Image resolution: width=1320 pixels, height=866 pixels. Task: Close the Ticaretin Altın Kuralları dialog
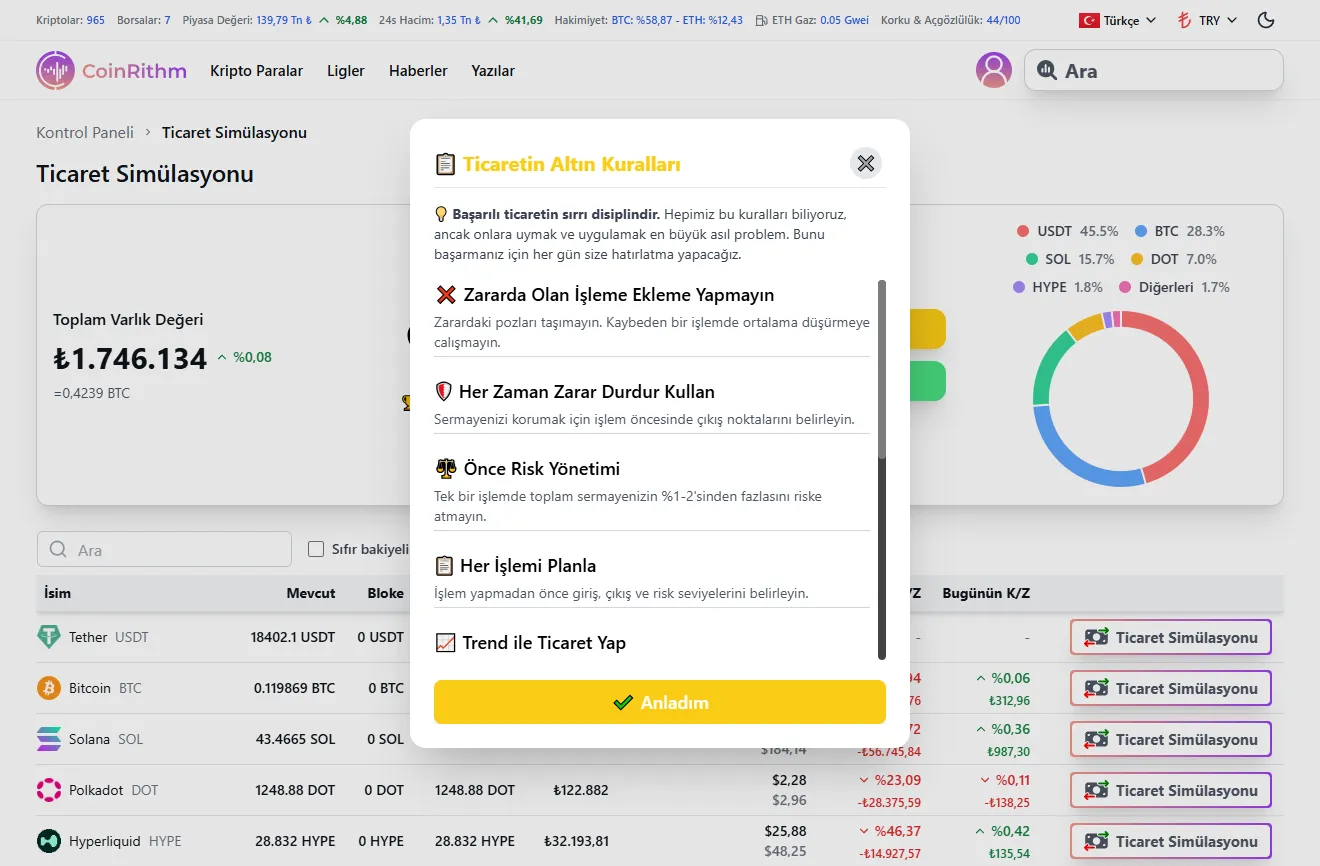click(865, 163)
